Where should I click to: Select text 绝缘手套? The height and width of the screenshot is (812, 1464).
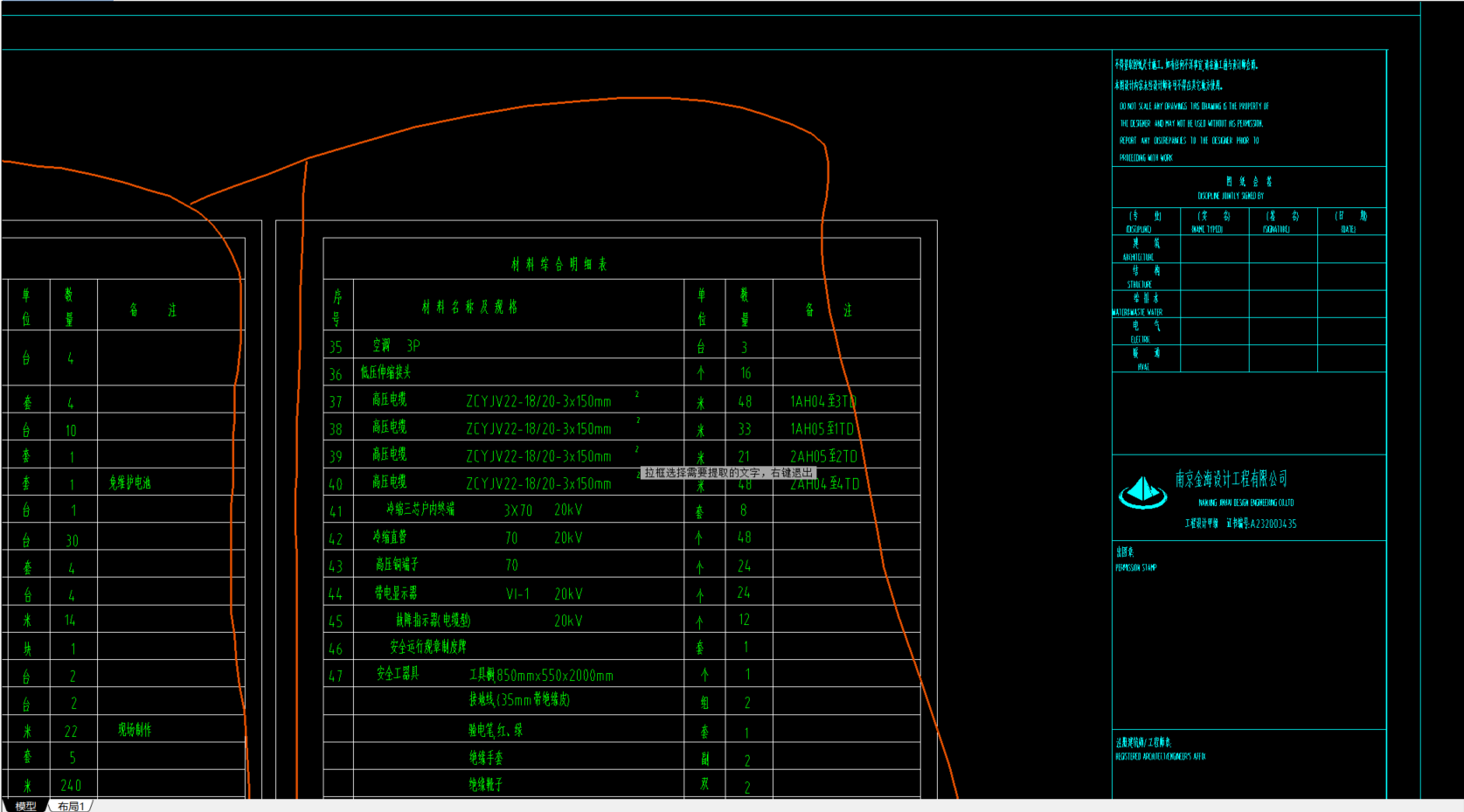(485, 758)
